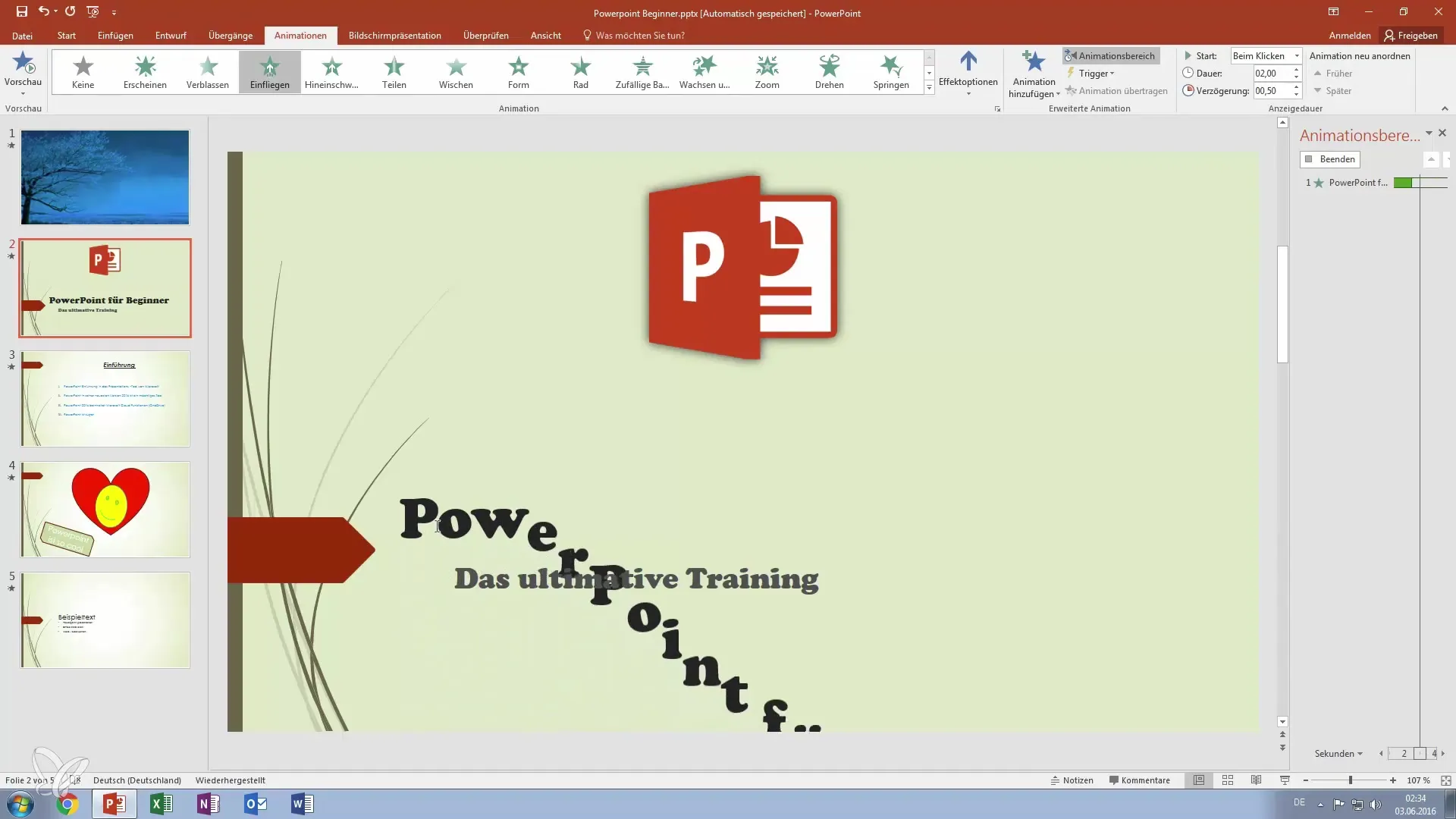
Task: Increase Verzögerung with up stepper
Action: 1296,86
